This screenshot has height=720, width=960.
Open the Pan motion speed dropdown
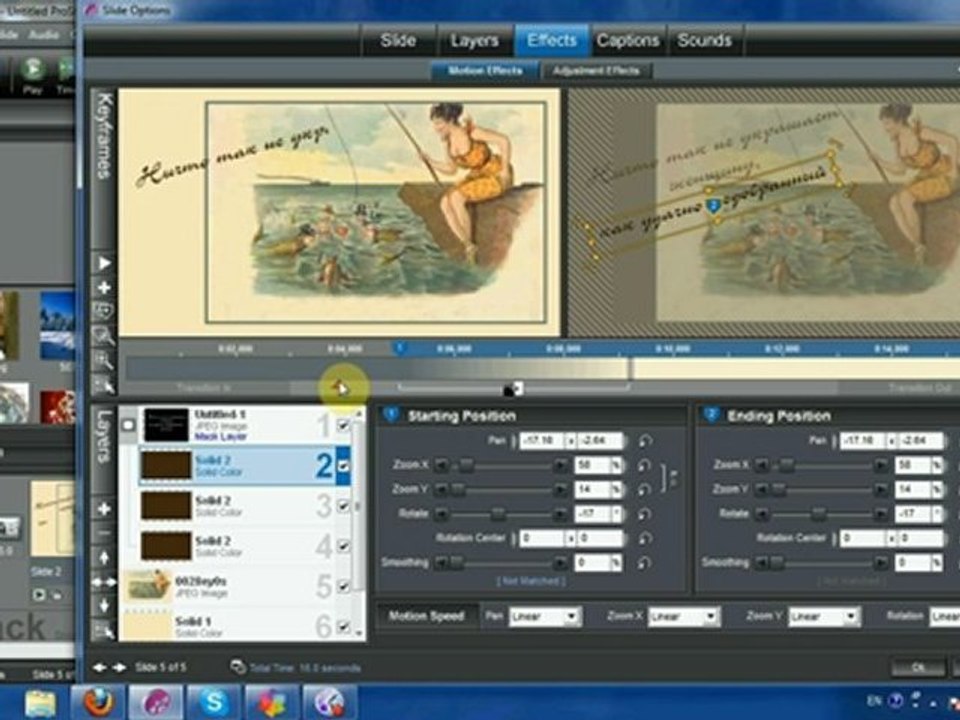pyautogui.click(x=545, y=617)
